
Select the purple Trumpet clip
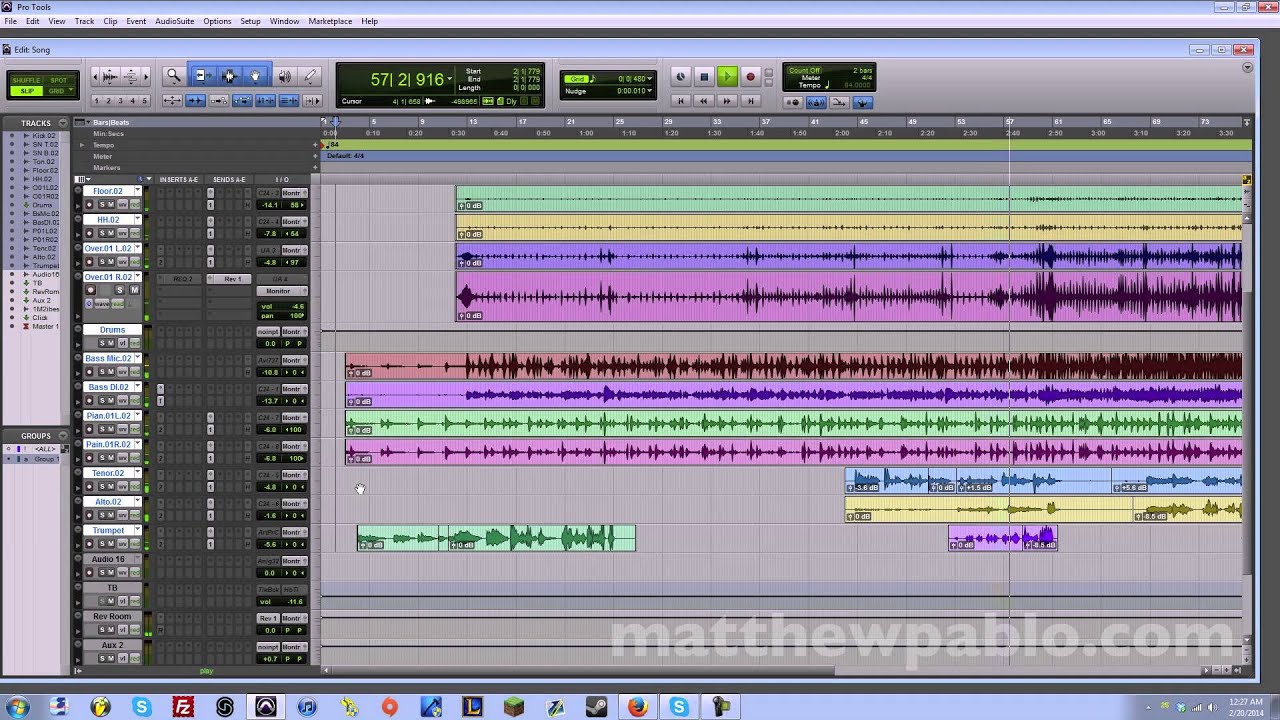pyautogui.click(x=1002, y=538)
